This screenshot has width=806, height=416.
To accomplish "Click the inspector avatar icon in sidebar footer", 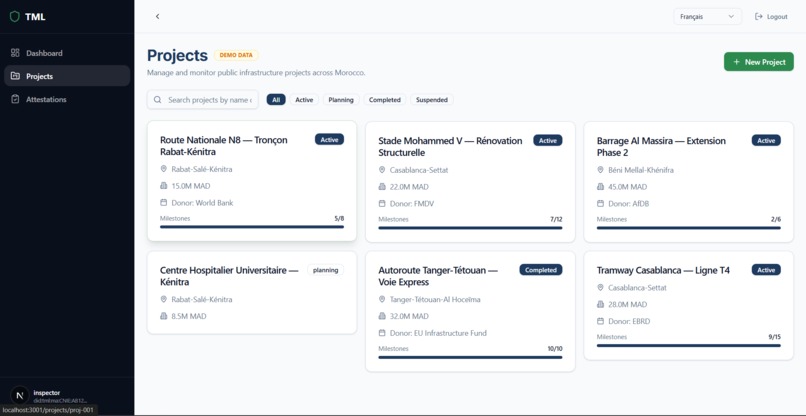I will pos(20,396).
